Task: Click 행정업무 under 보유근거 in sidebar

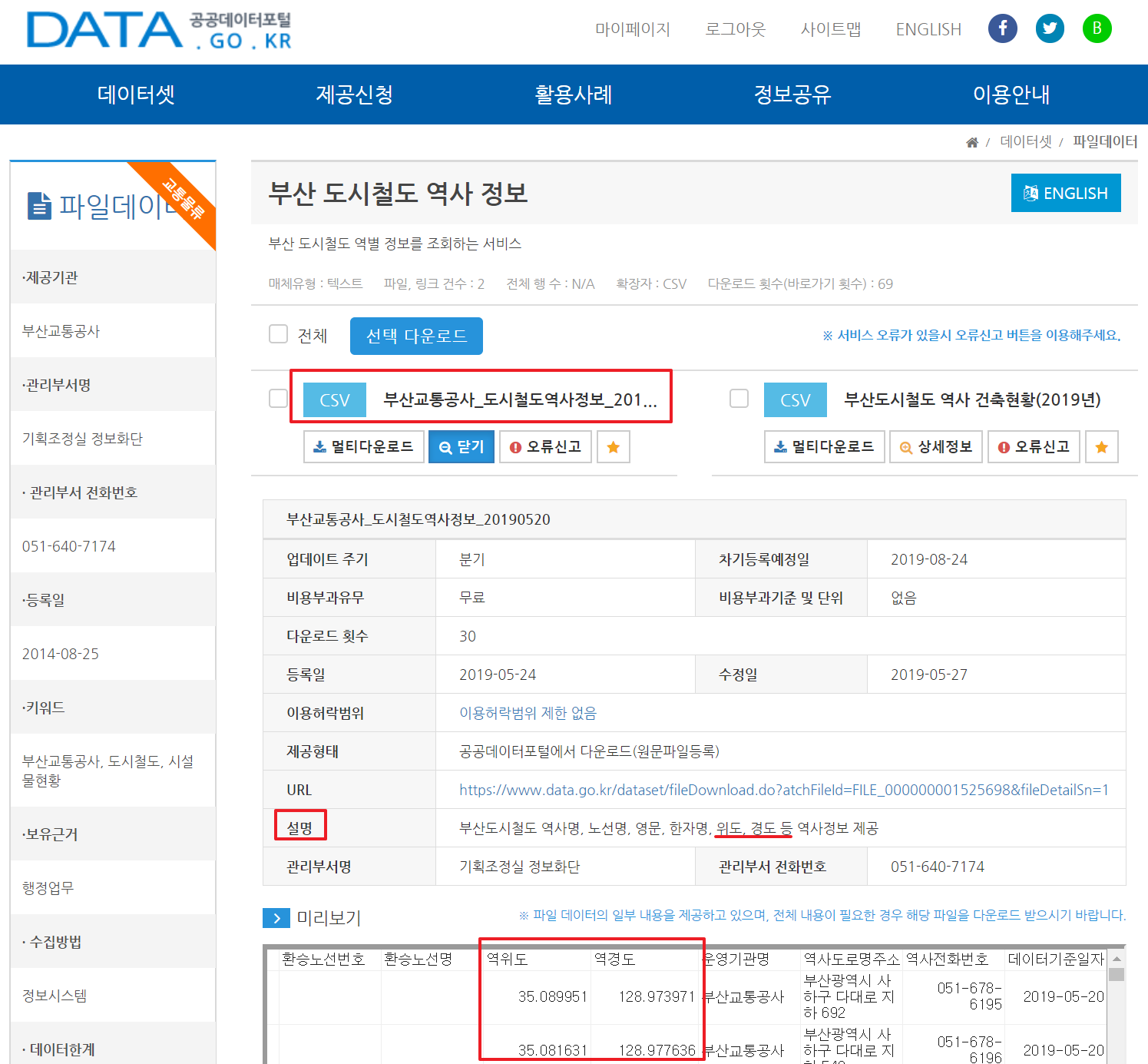Action: point(48,888)
